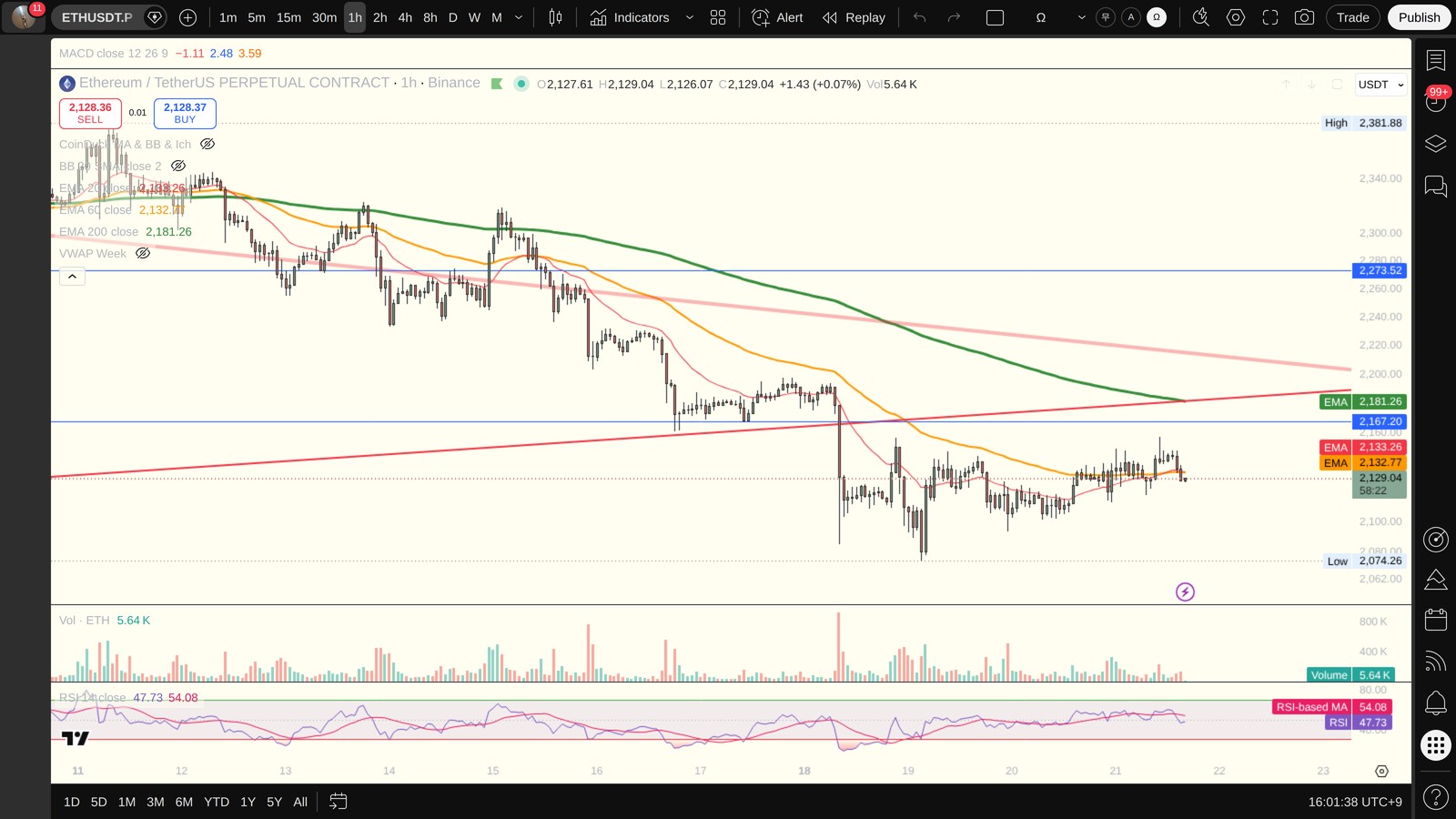The height and width of the screenshot is (819, 1456).
Task: Click the 2,167.20 blue price line label
Action: pos(1380,421)
